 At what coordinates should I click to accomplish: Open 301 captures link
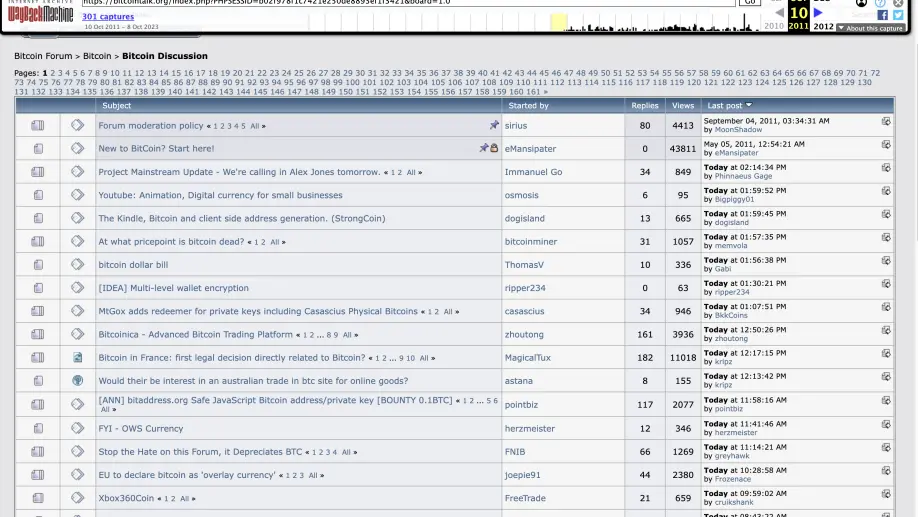(108, 16)
